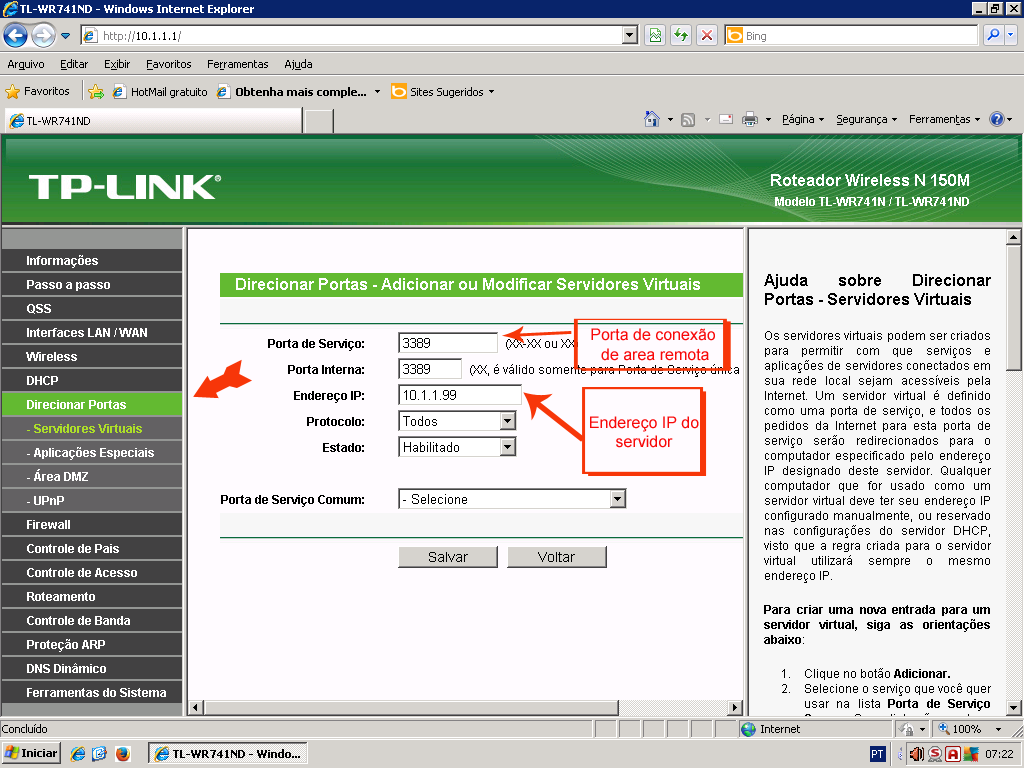Click Add to Favorites Bar icon

(x=96, y=92)
